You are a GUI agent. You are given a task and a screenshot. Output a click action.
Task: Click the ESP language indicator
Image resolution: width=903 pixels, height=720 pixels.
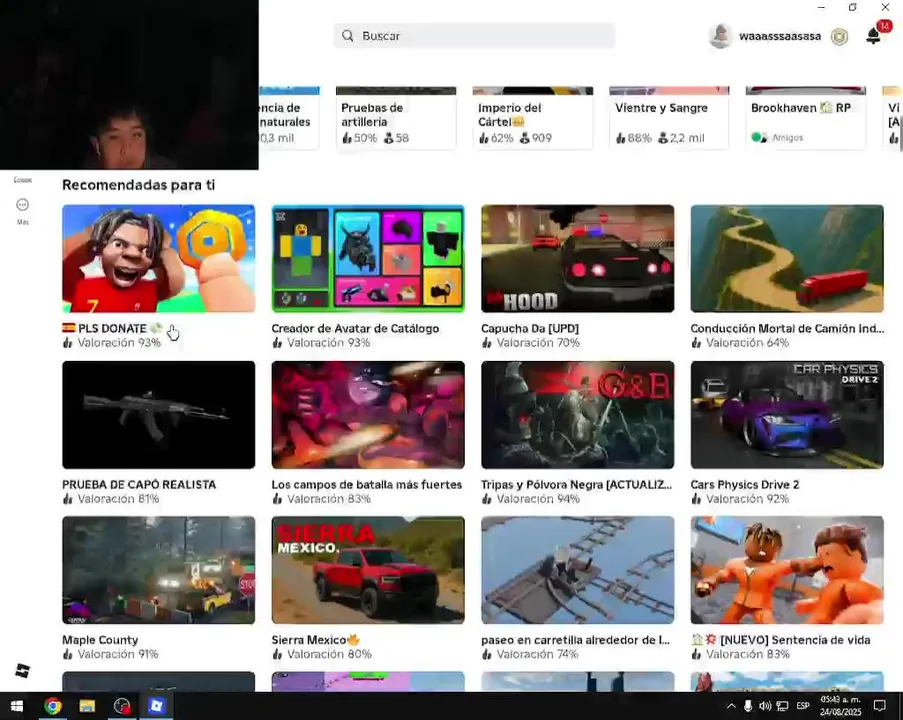tap(803, 706)
